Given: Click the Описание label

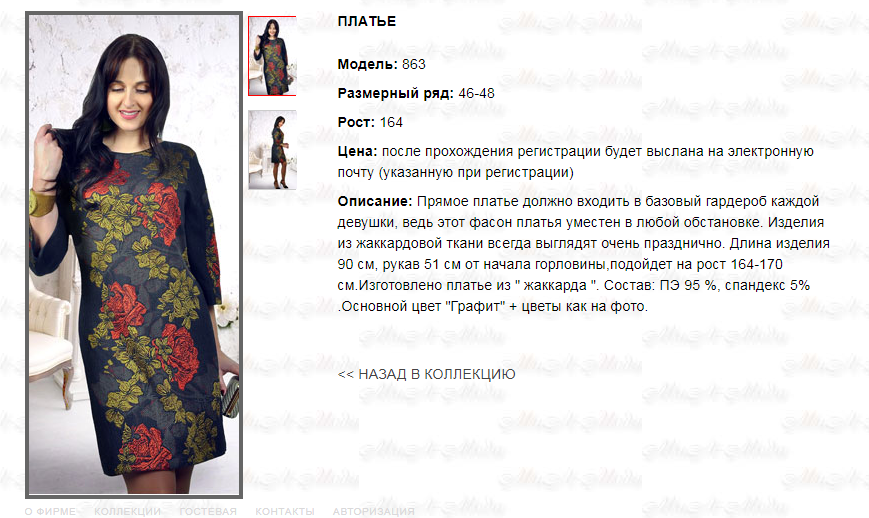Looking at the screenshot, I should point(375,201).
